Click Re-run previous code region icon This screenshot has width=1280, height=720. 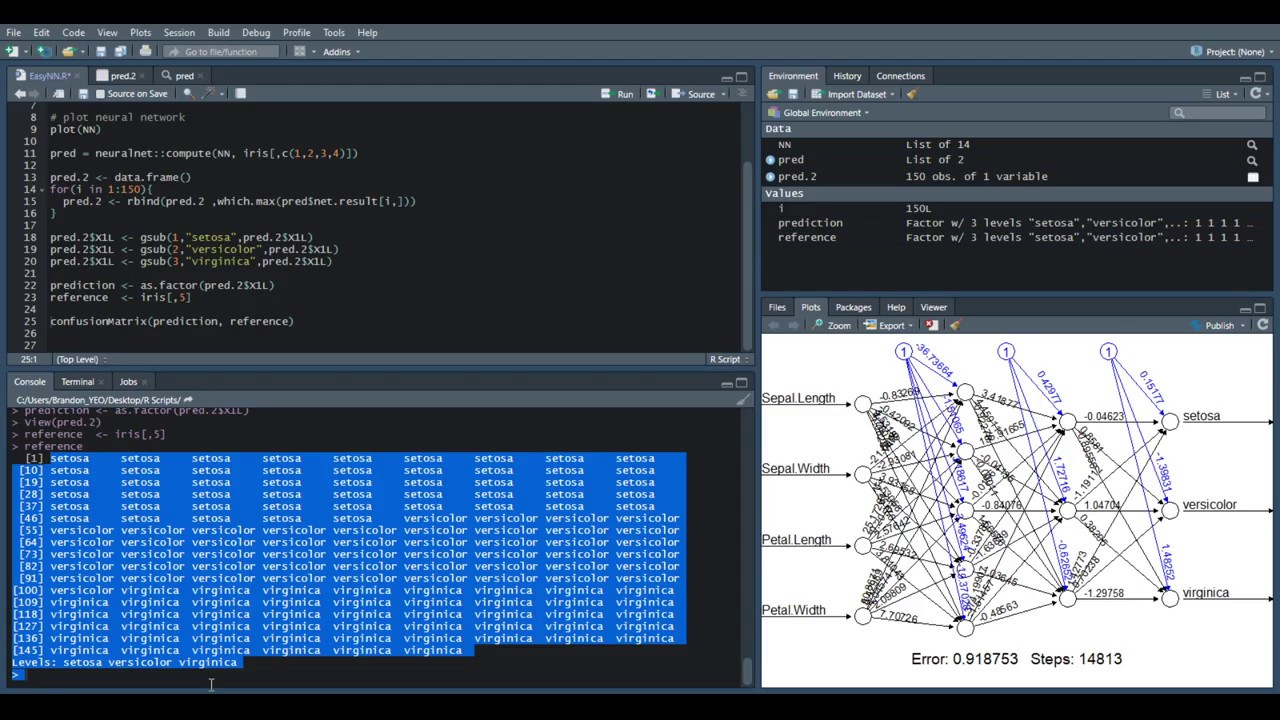tap(651, 94)
